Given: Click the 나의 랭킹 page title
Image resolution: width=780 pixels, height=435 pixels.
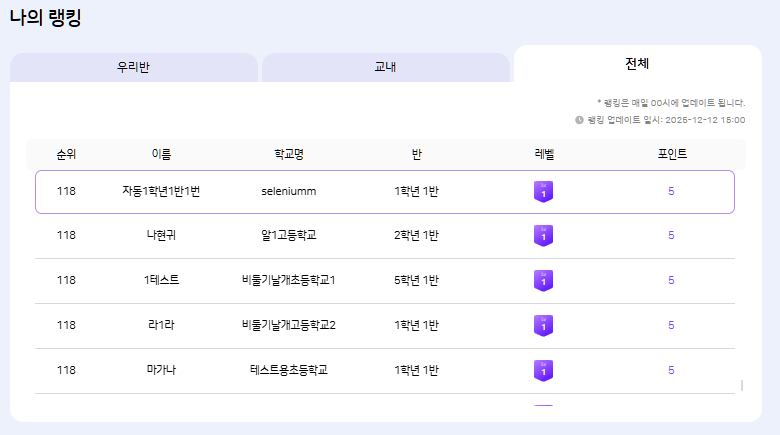Looking at the screenshot, I should [x=45, y=18].
